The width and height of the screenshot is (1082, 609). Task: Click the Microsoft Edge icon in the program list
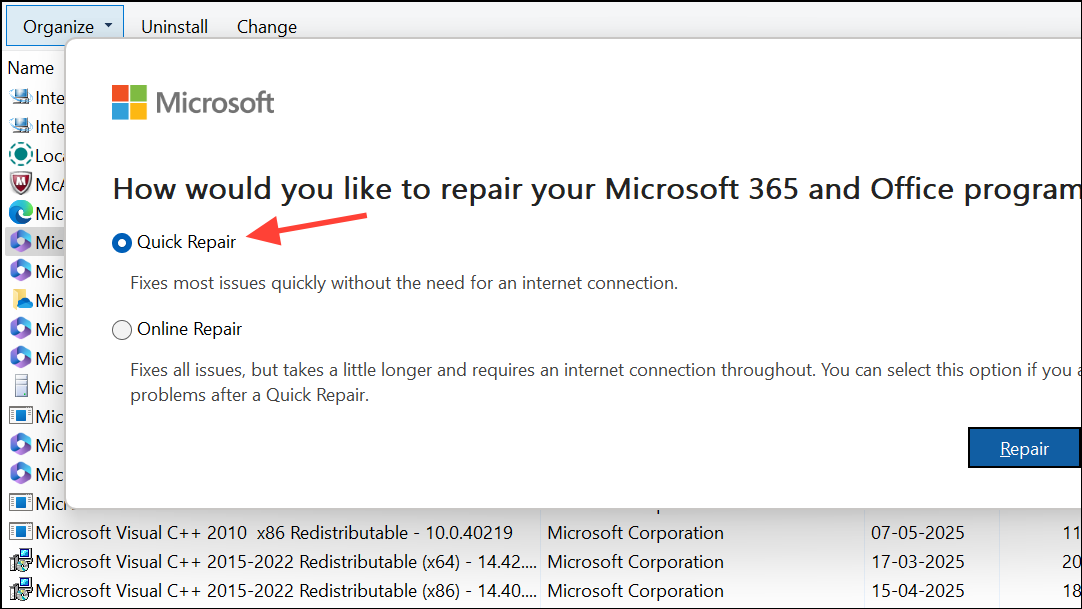tap(20, 213)
